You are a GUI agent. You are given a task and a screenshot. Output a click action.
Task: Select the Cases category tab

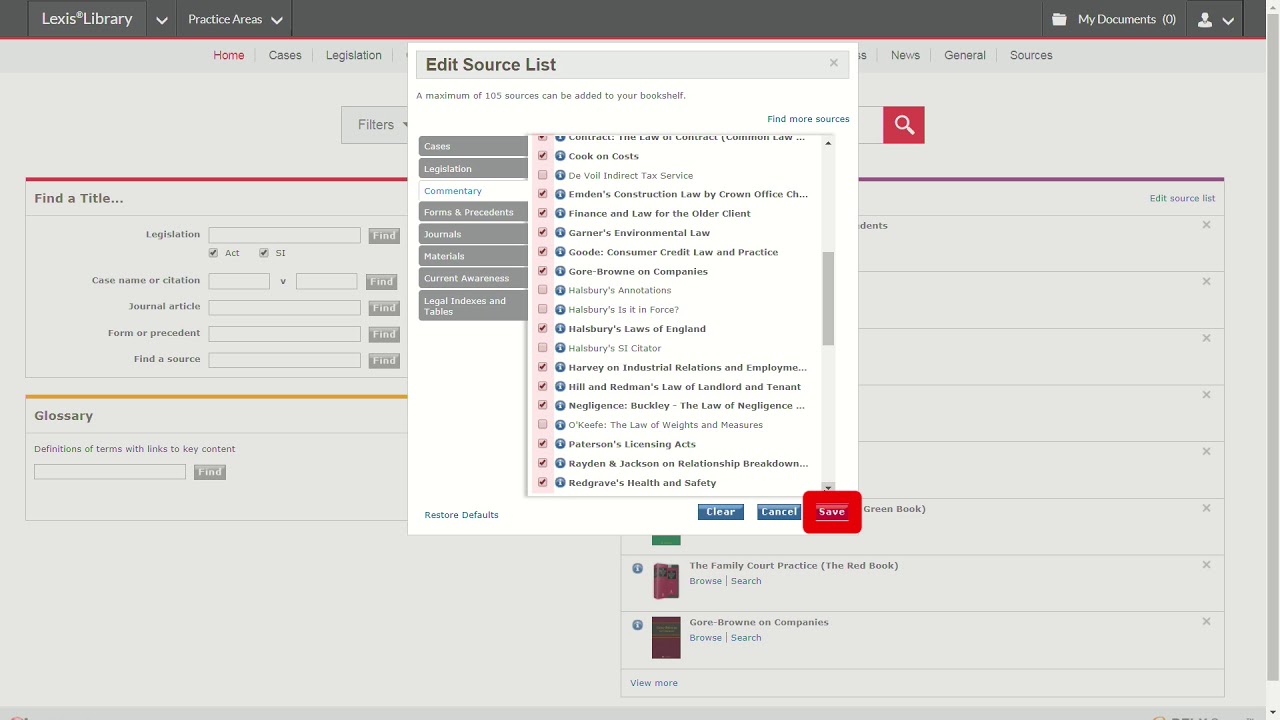tap(473, 146)
